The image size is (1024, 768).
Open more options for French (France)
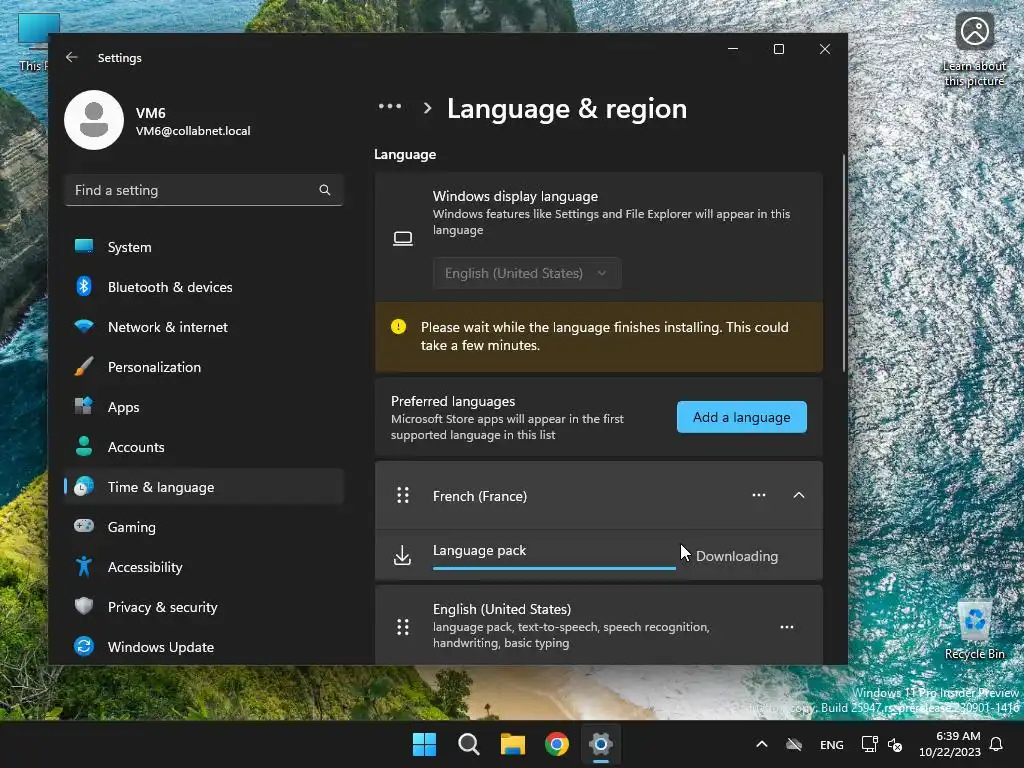(758, 495)
